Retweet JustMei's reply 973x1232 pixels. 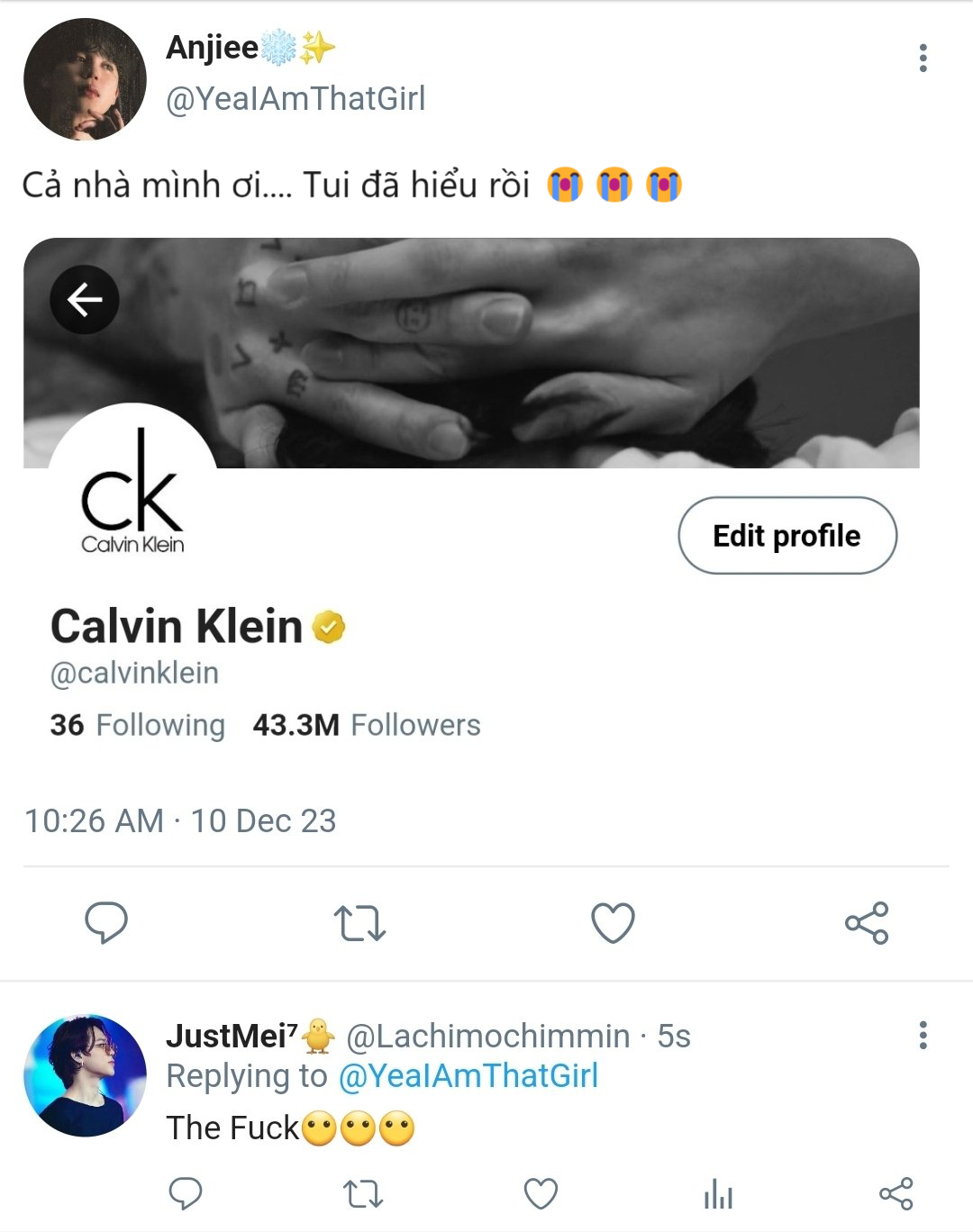point(363,1194)
